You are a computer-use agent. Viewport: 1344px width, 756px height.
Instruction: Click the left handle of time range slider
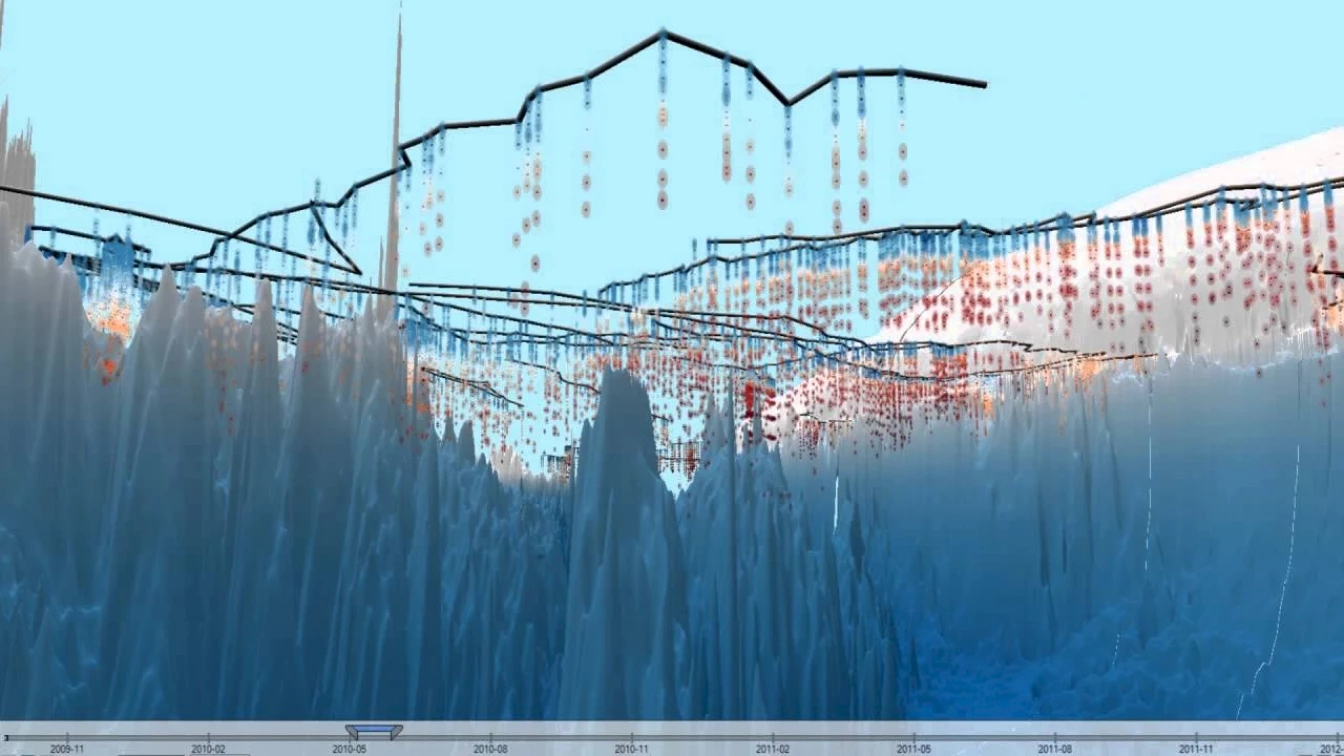click(351, 732)
